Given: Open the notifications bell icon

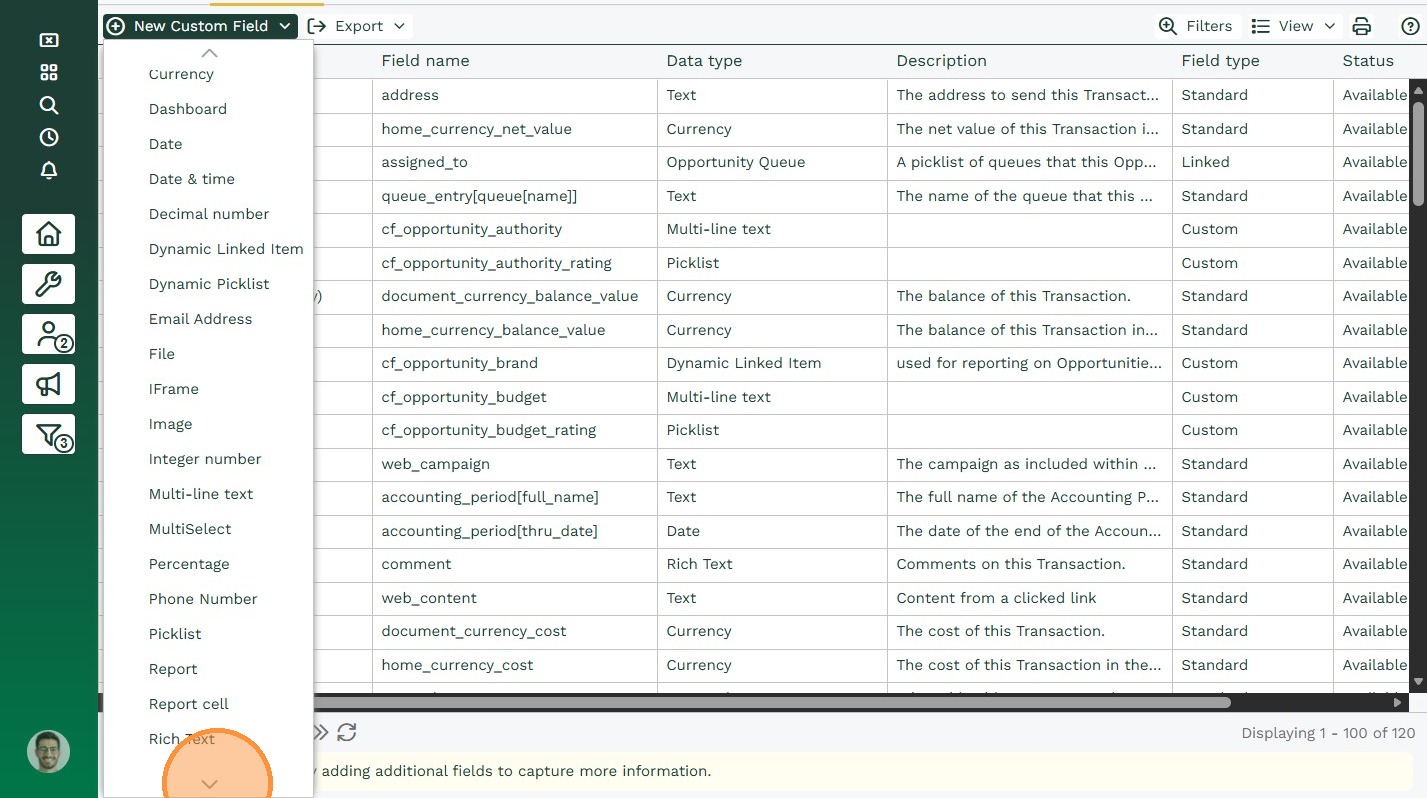Looking at the screenshot, I should [48, 171].
